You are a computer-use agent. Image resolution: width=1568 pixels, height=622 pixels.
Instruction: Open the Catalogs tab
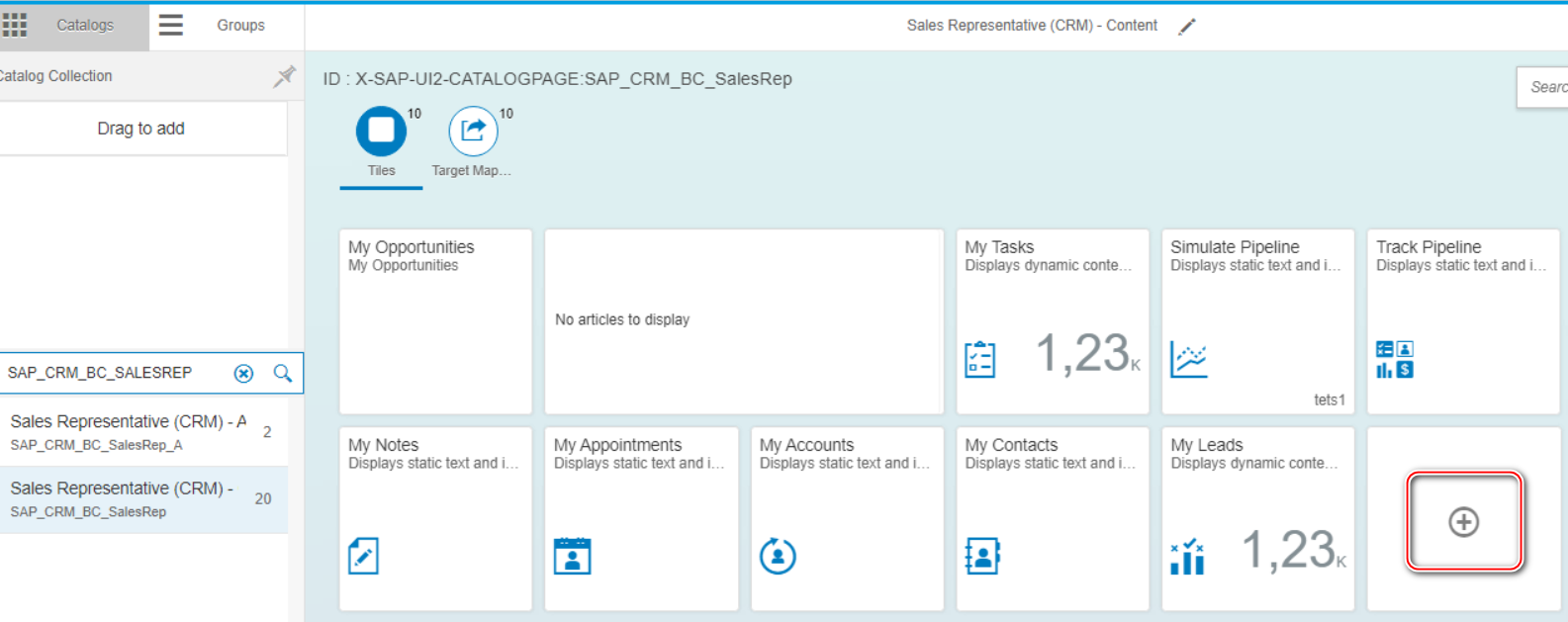point(85,26)
